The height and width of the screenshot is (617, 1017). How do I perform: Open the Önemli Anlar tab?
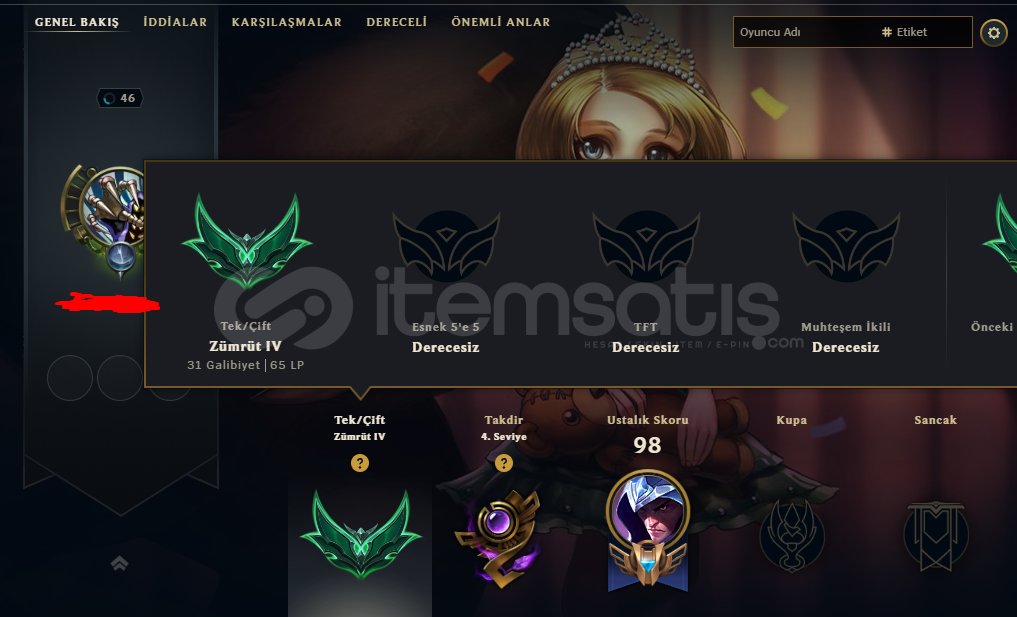click(x=501, y=22)
